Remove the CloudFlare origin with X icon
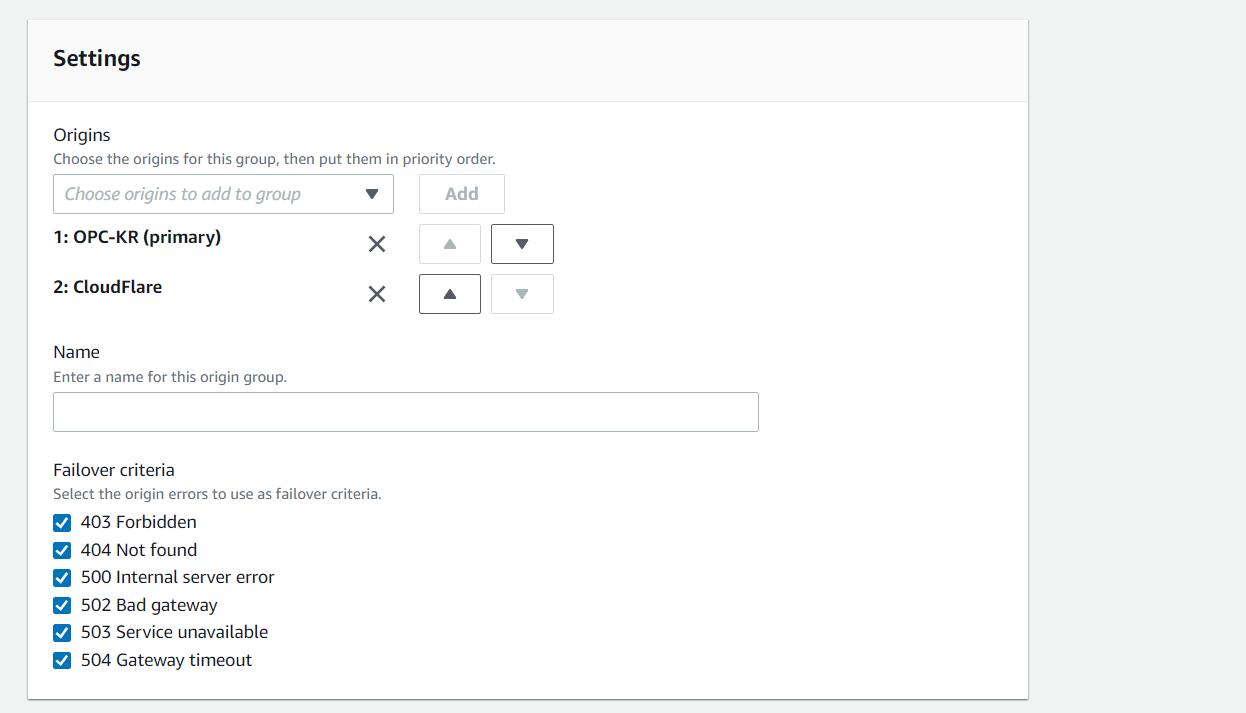1246x713 pixels. click(x=377, y=294)
